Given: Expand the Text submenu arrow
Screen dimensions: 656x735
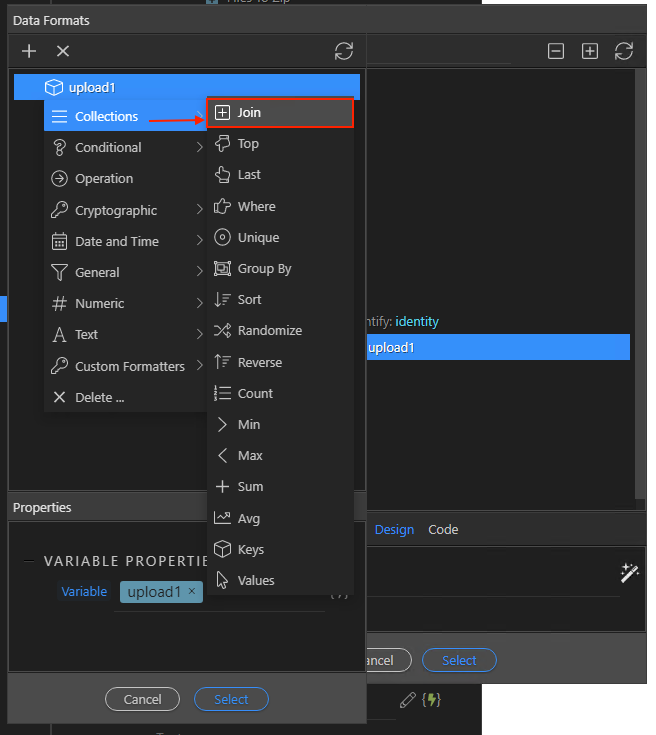Looking at the screenshot, I should click(200, 334).
